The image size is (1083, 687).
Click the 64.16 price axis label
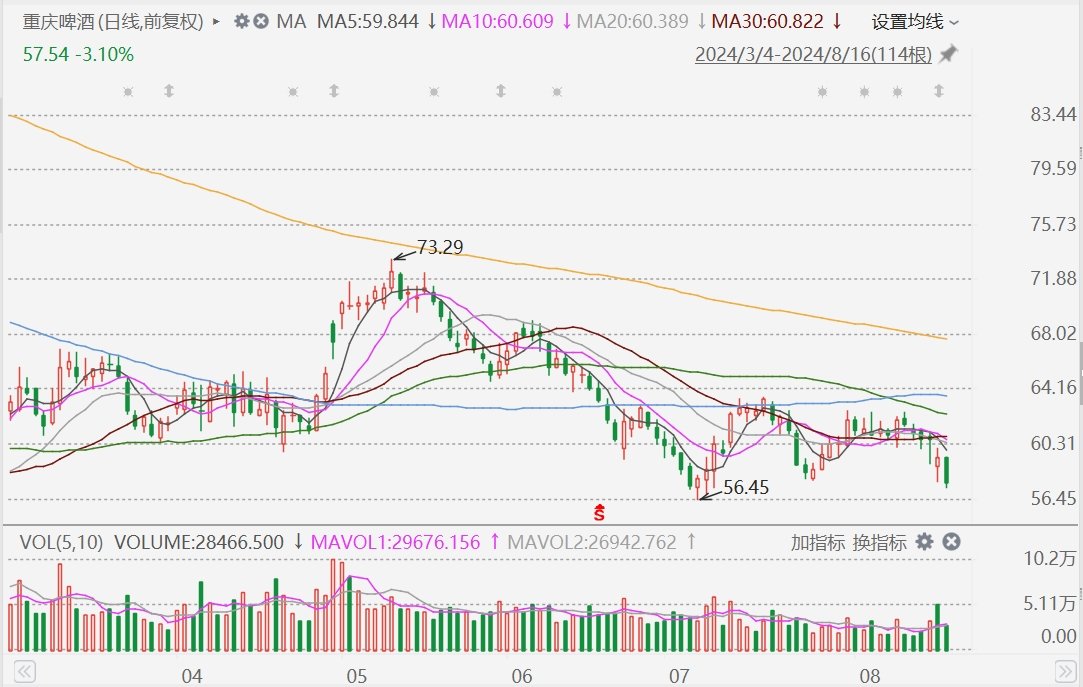(1053, 387)
